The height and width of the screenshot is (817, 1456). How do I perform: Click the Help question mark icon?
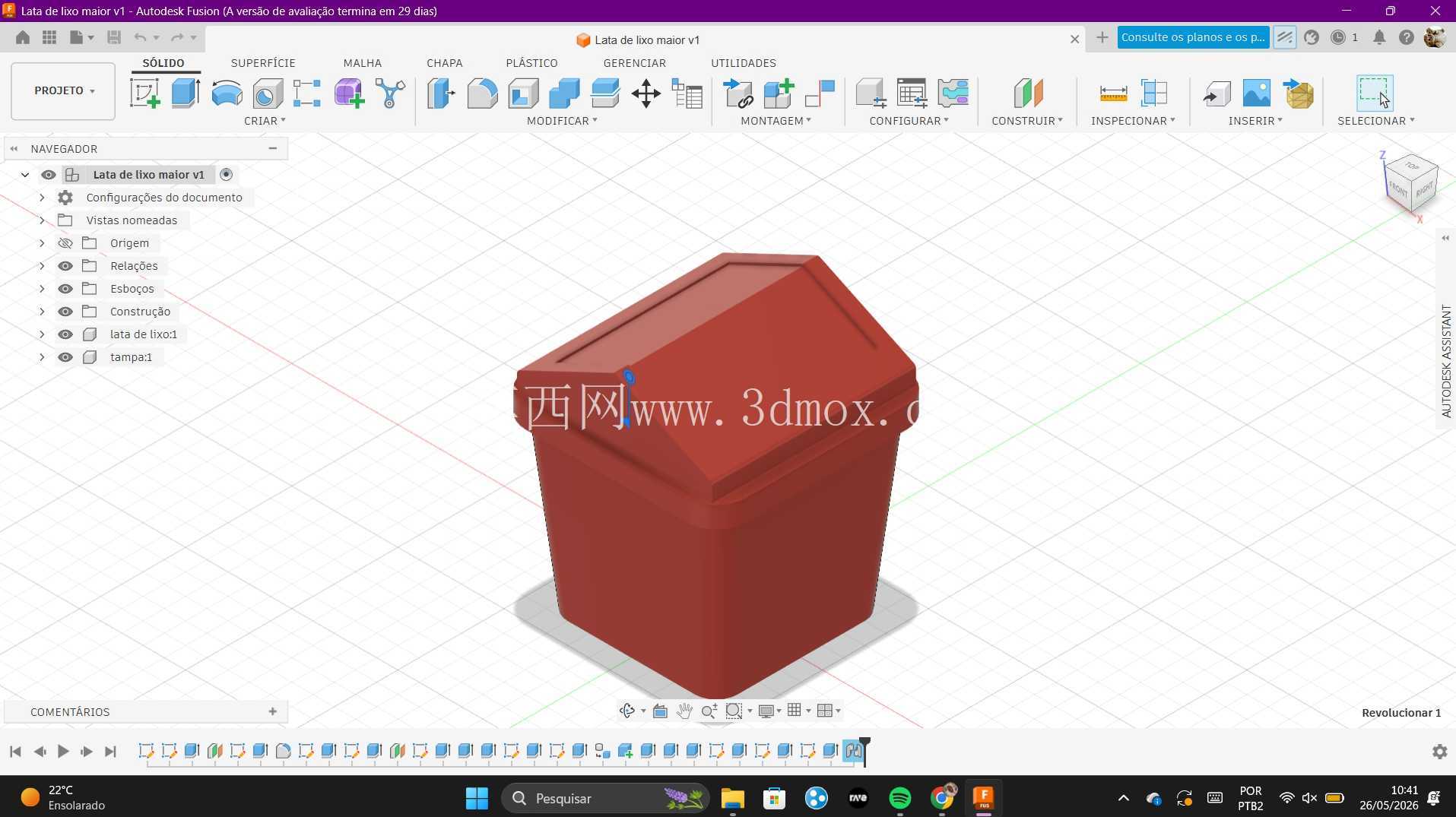coord(1407,37)
